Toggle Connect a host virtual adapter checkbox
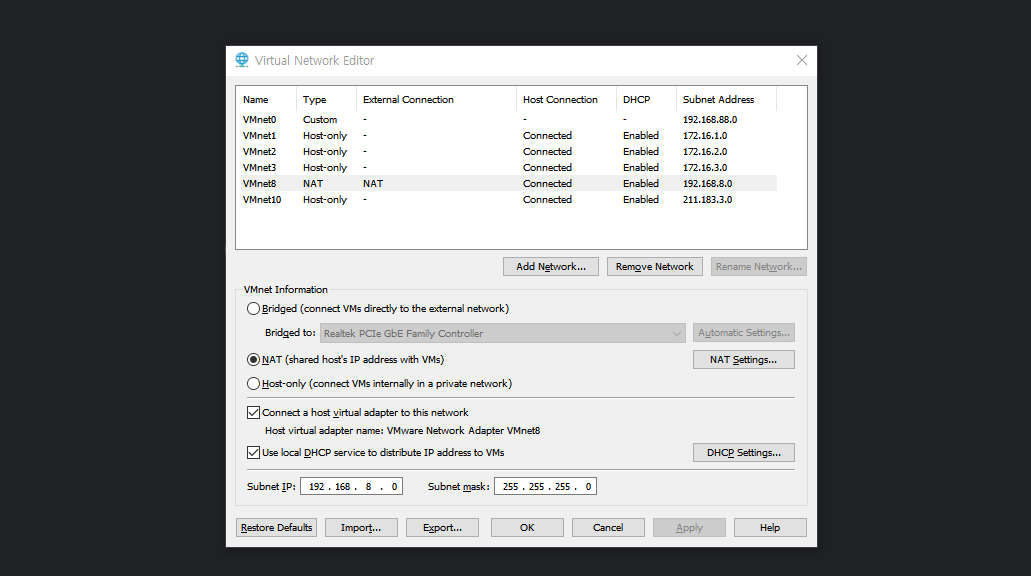Screen dimensions: 1031x576 253,412
